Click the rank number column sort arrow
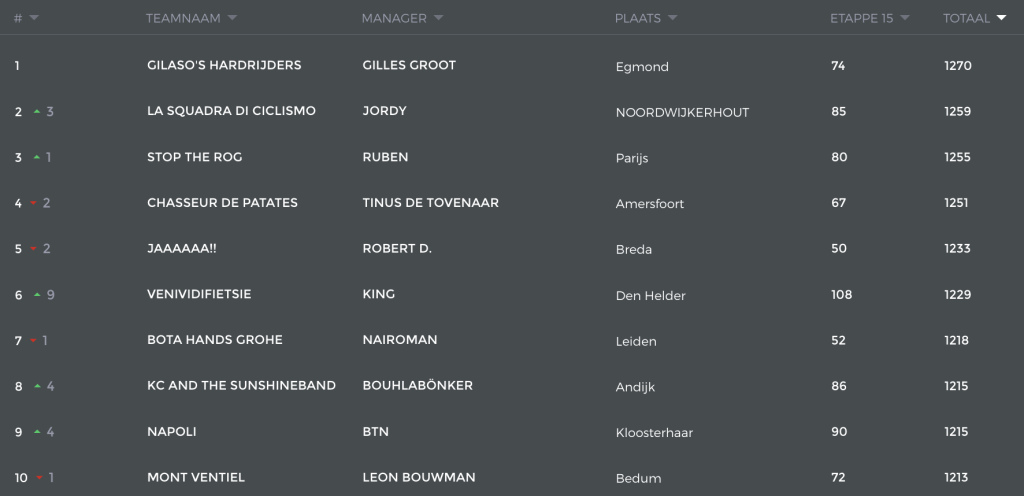The width and height of the screenshot is (1024, 496). click(x=34, y=18)
